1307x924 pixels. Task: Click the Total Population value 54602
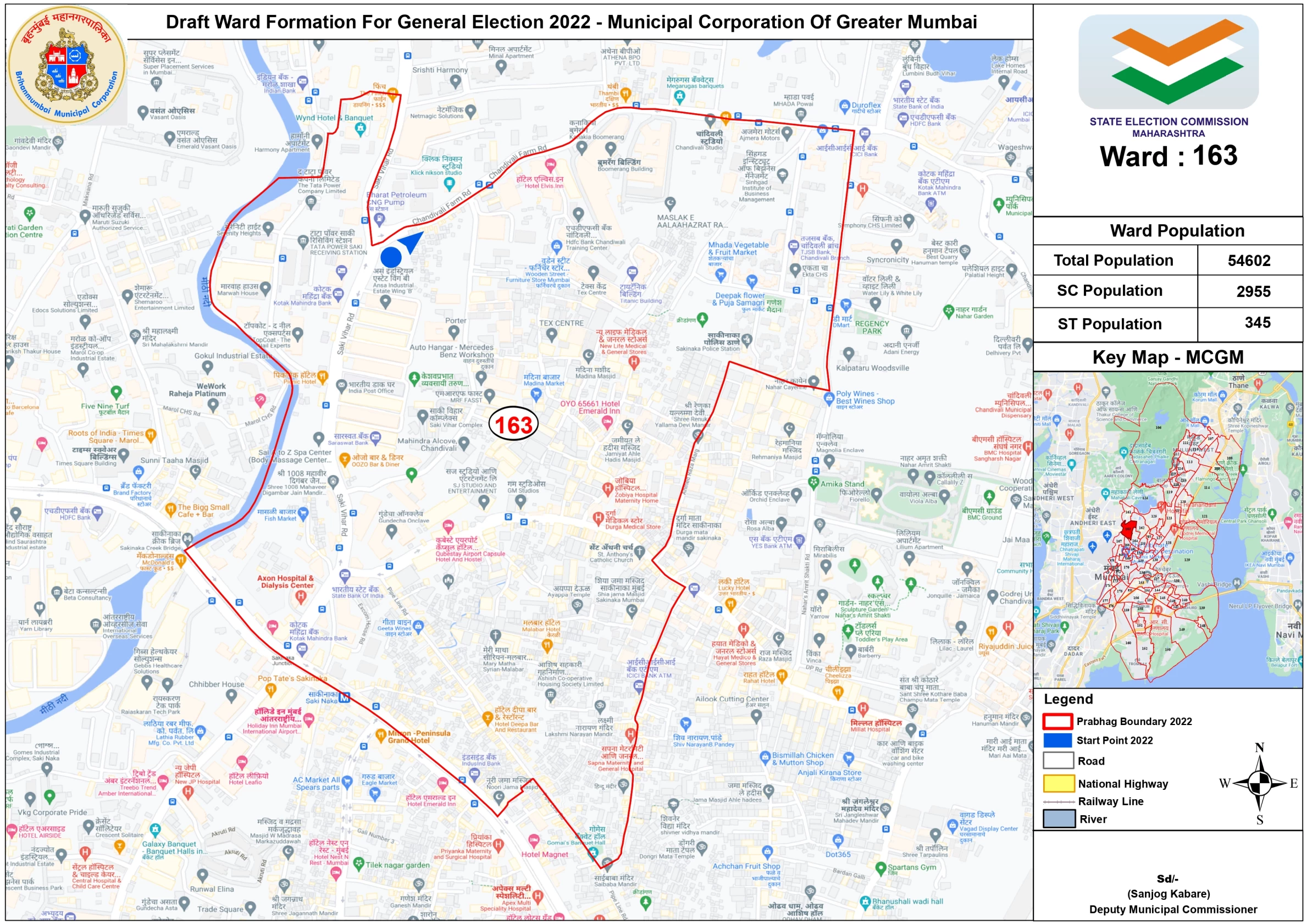click(1249, 261)
